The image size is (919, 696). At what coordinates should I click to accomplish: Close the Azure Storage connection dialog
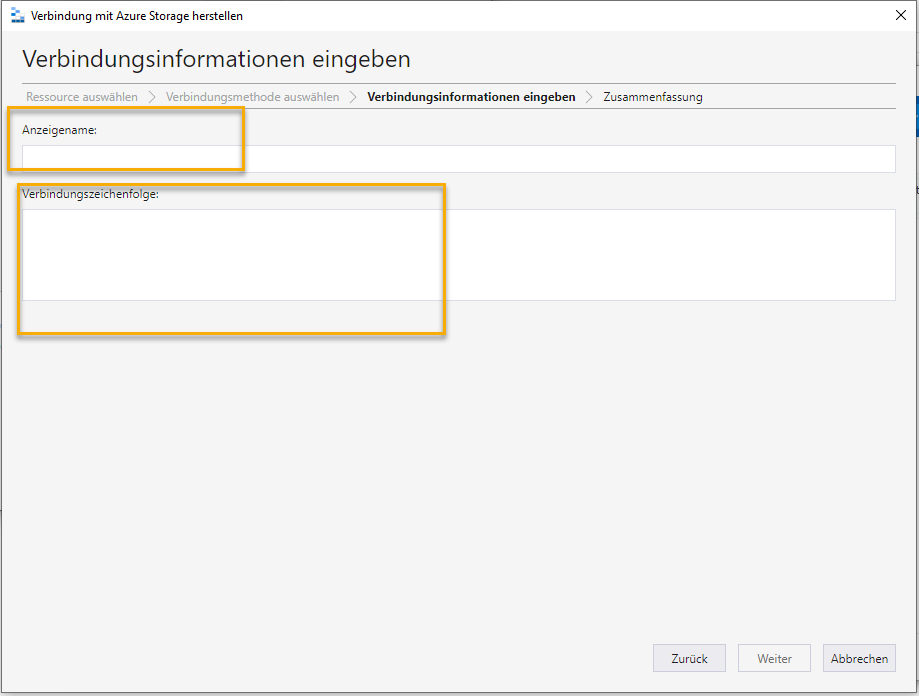[900, 15]
